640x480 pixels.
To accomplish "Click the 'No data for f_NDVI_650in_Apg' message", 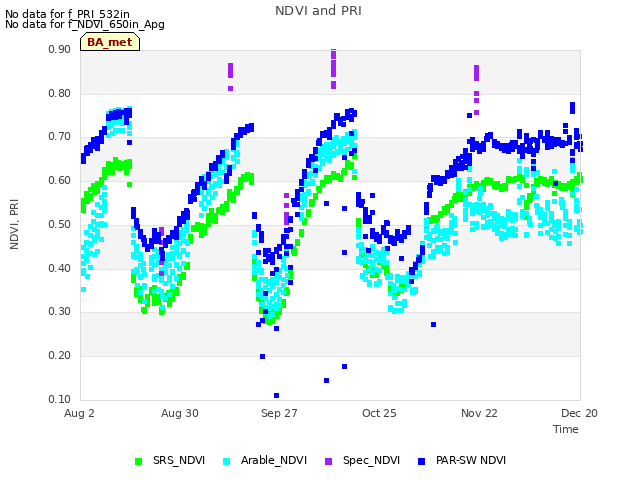I will coord(85,24).
